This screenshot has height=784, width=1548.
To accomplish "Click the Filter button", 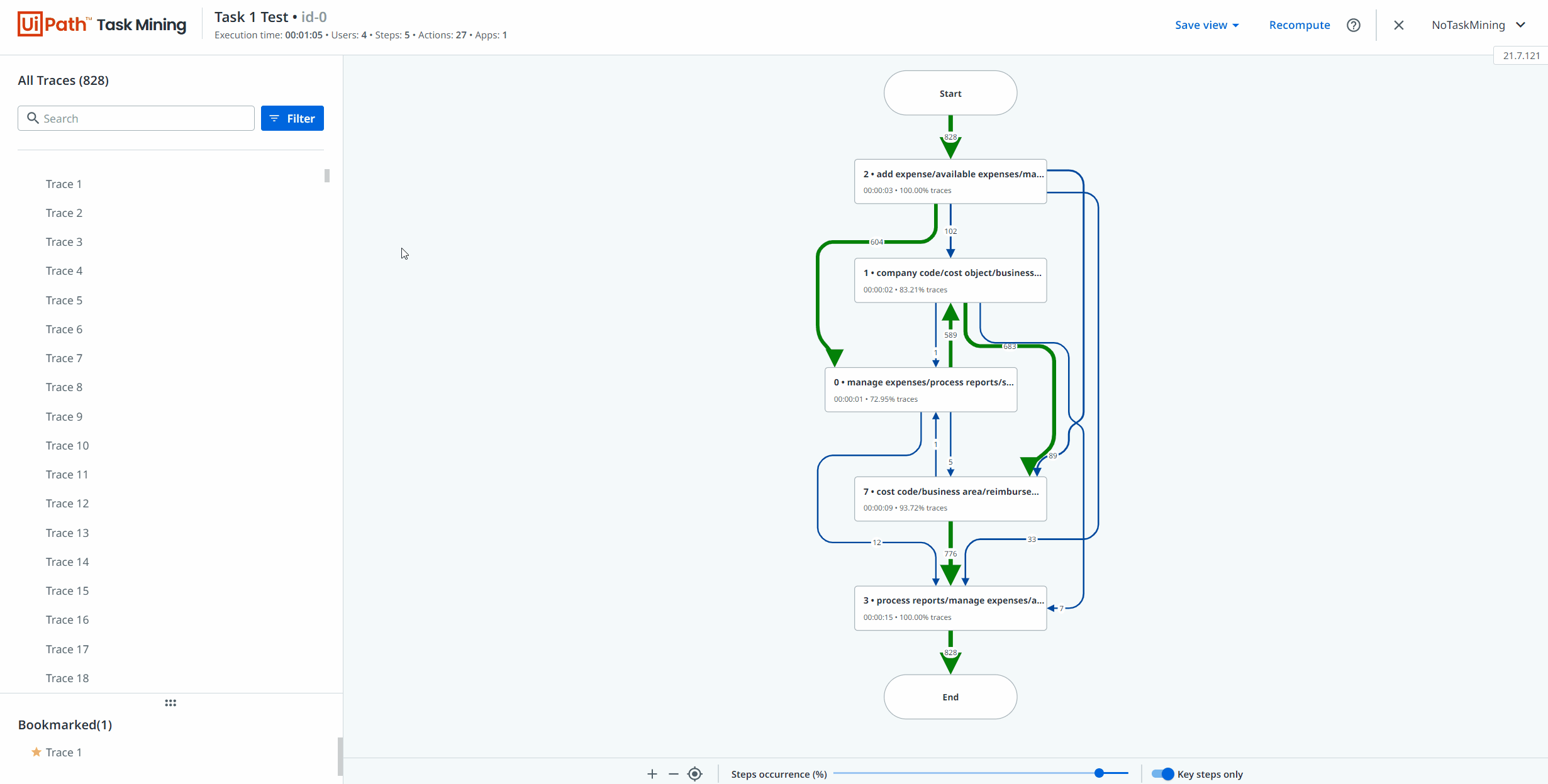I will pyautogui.click(x=292, y=118).
